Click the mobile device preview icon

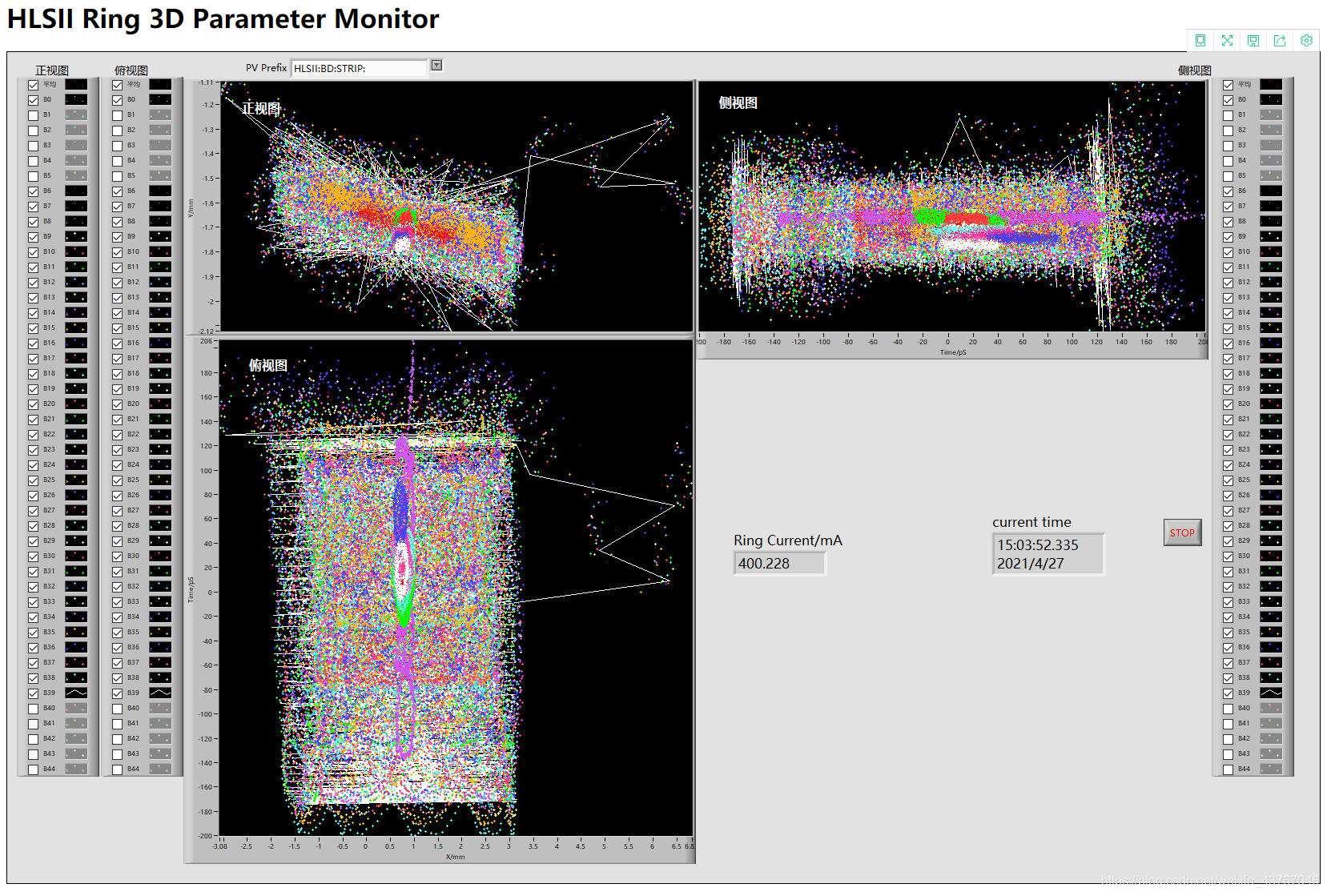point(1200,40)
